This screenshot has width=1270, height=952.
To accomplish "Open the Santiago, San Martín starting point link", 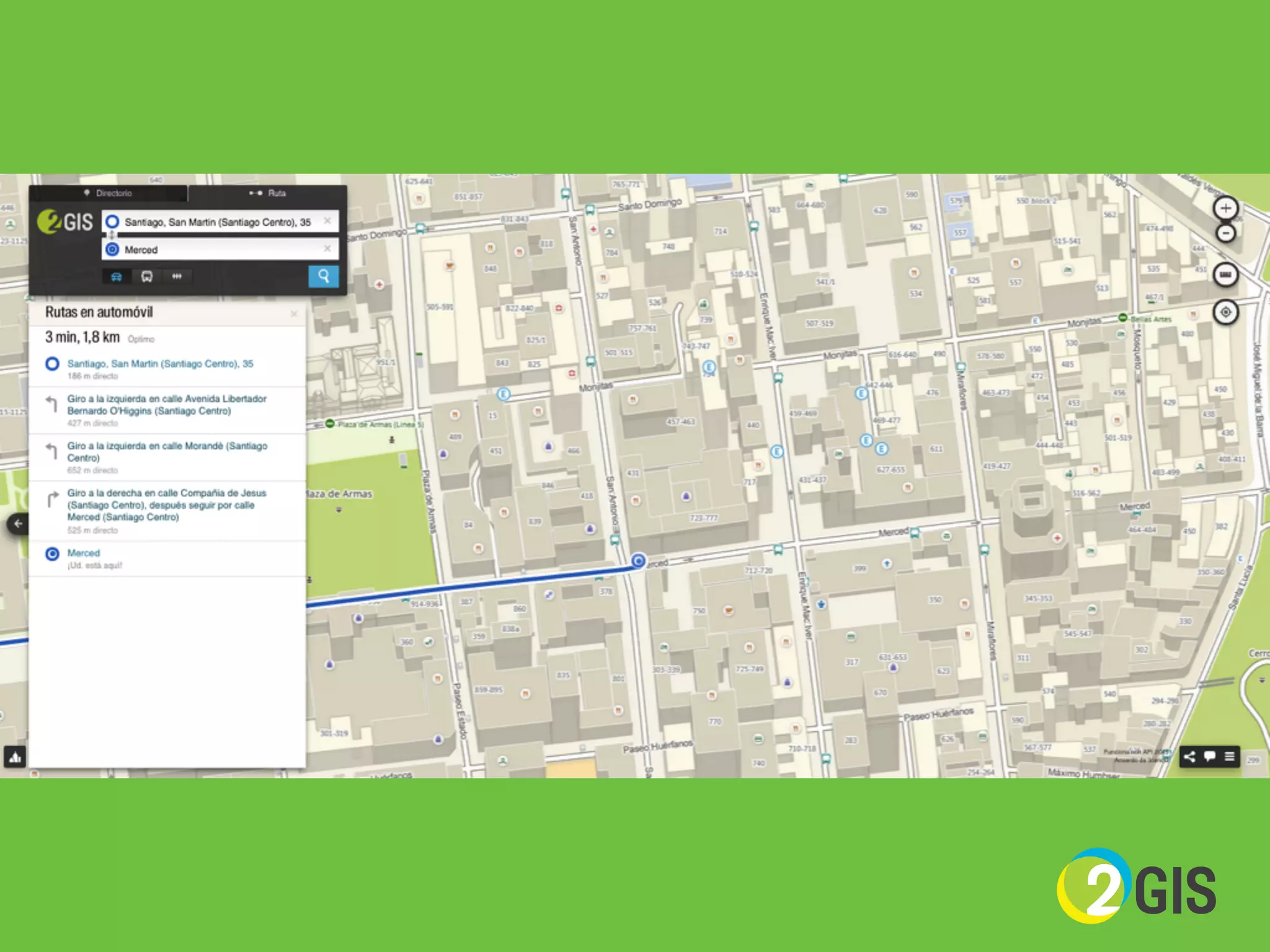I will [160, 364].
